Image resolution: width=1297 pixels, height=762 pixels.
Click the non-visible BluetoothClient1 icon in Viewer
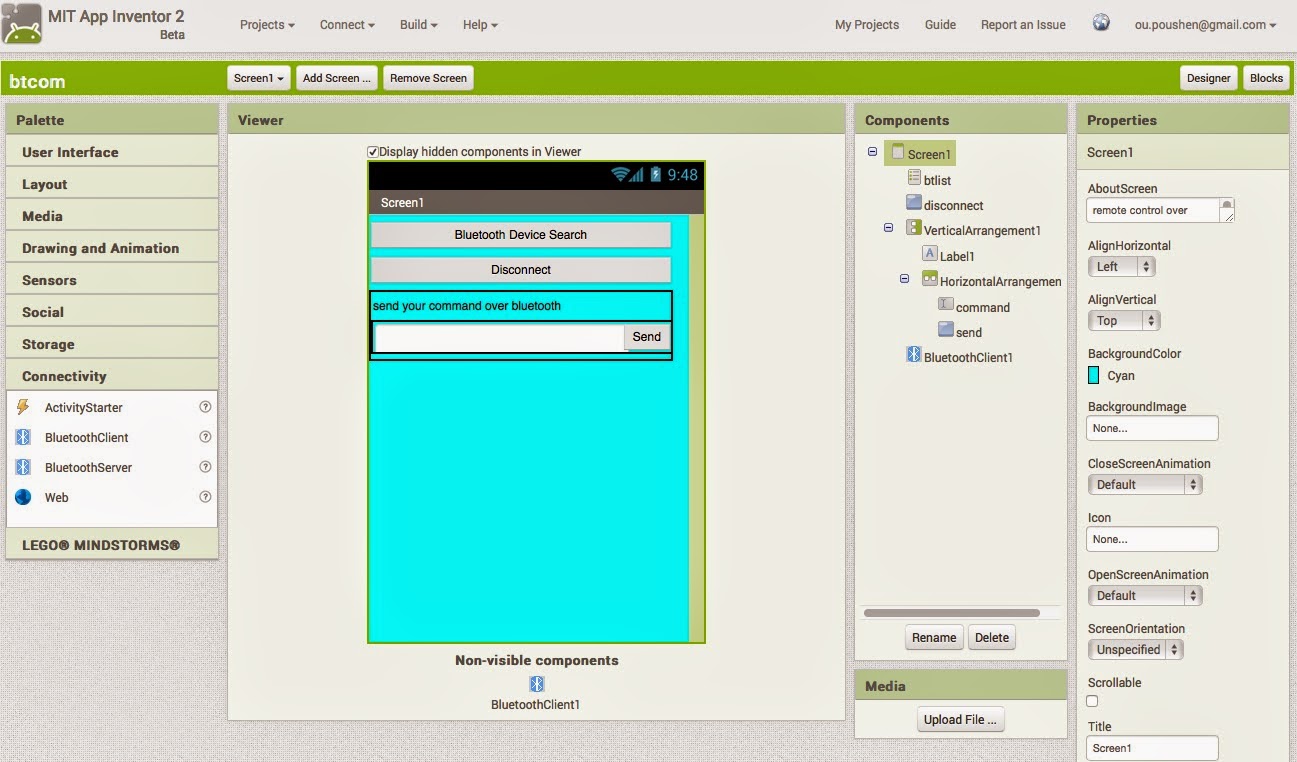point(536,684)
